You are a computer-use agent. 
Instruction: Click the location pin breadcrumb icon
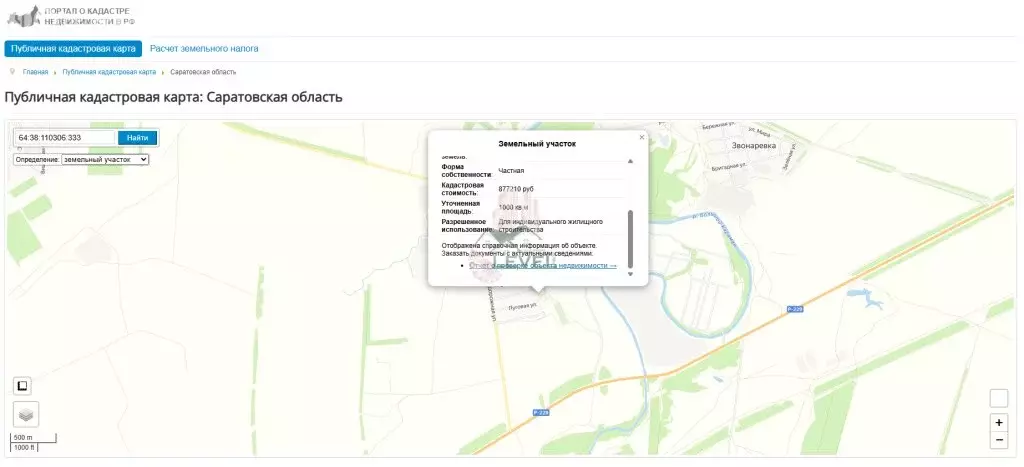click(12, 72)
